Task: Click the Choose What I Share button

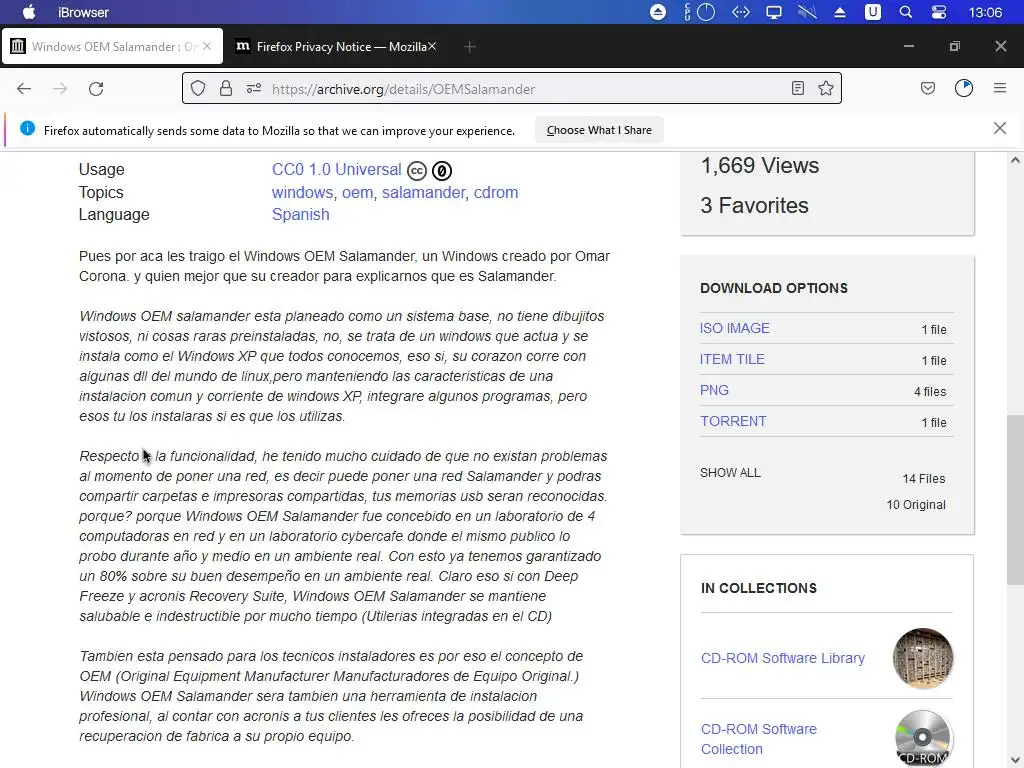Action: point(599,130)
